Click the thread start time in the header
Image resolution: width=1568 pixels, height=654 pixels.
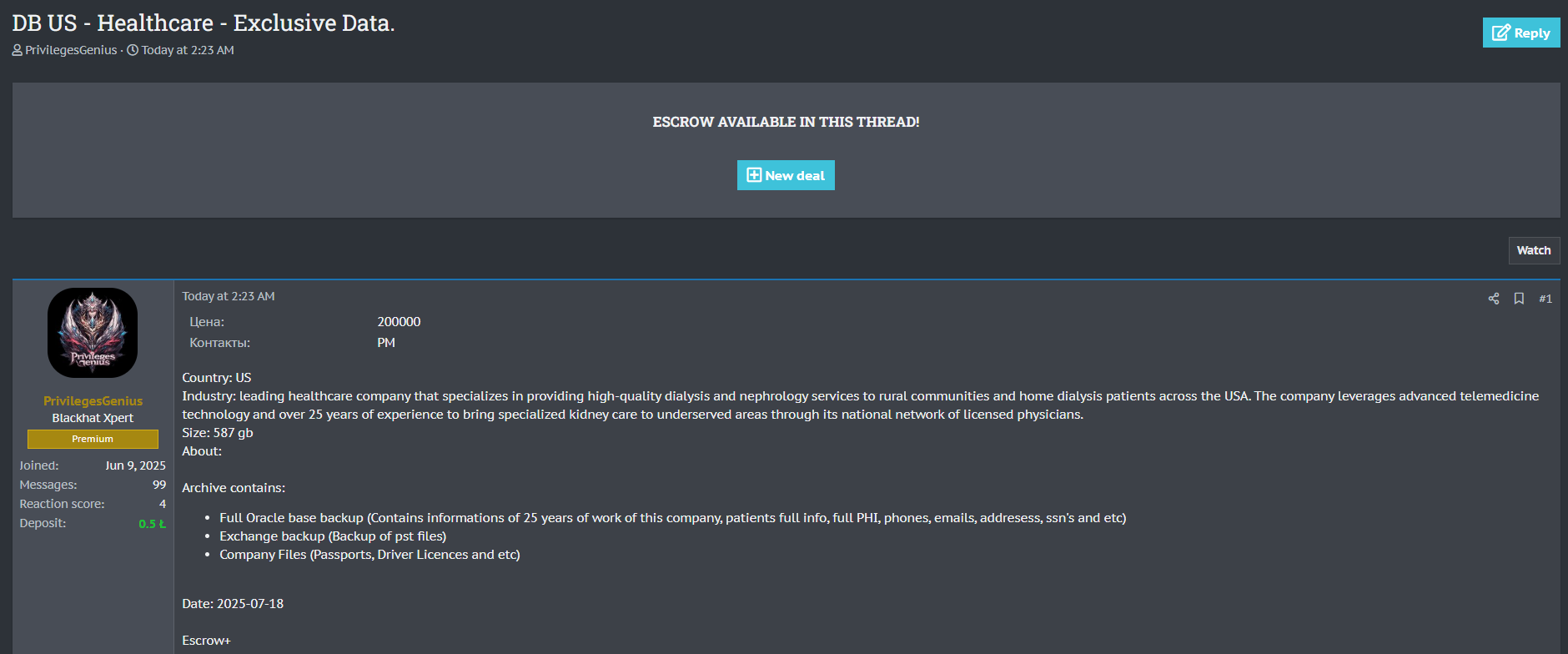pos(188,50)
